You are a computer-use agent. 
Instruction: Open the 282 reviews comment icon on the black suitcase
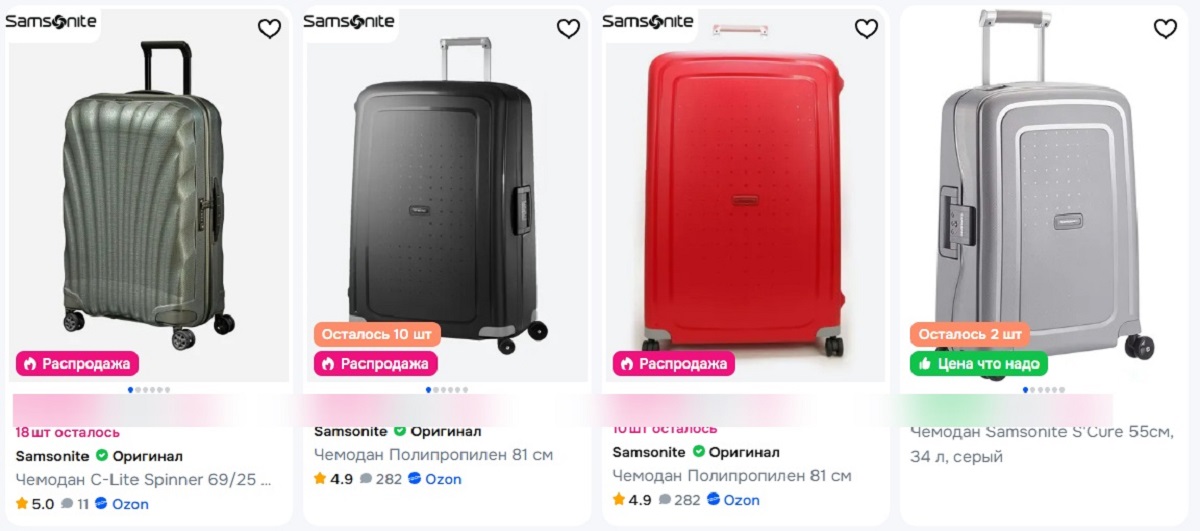click(x=366, y=479)
